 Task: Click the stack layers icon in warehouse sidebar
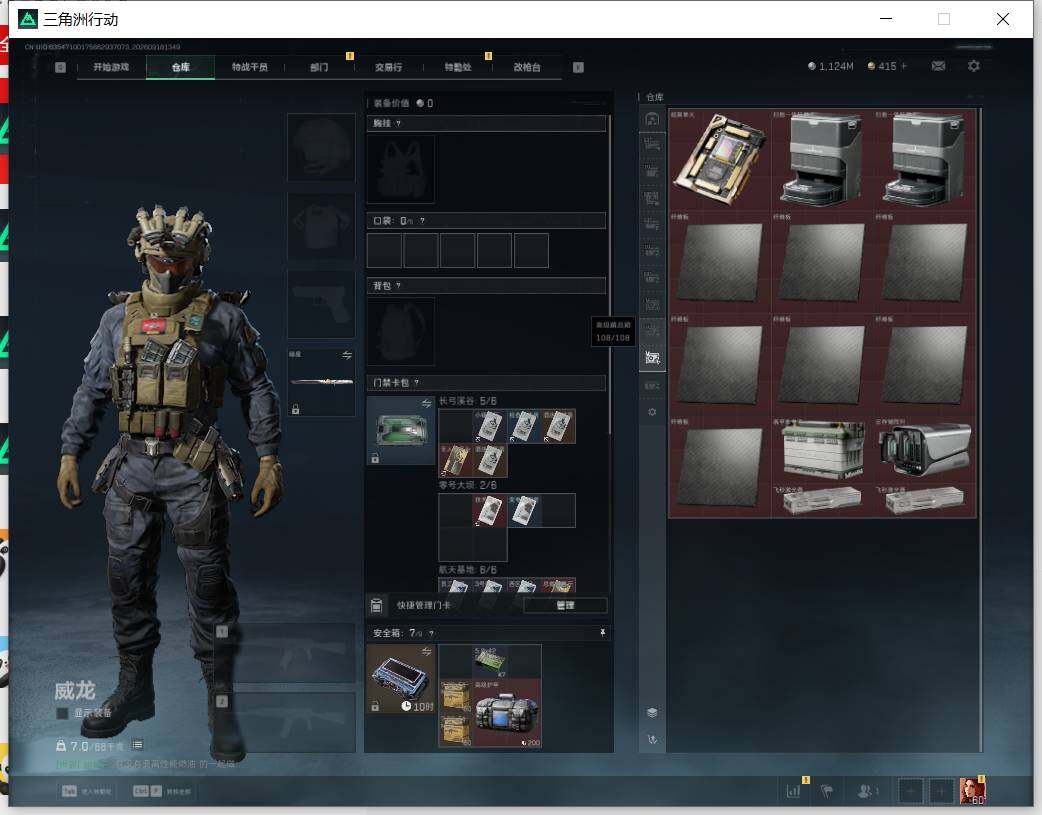(652, 713)
